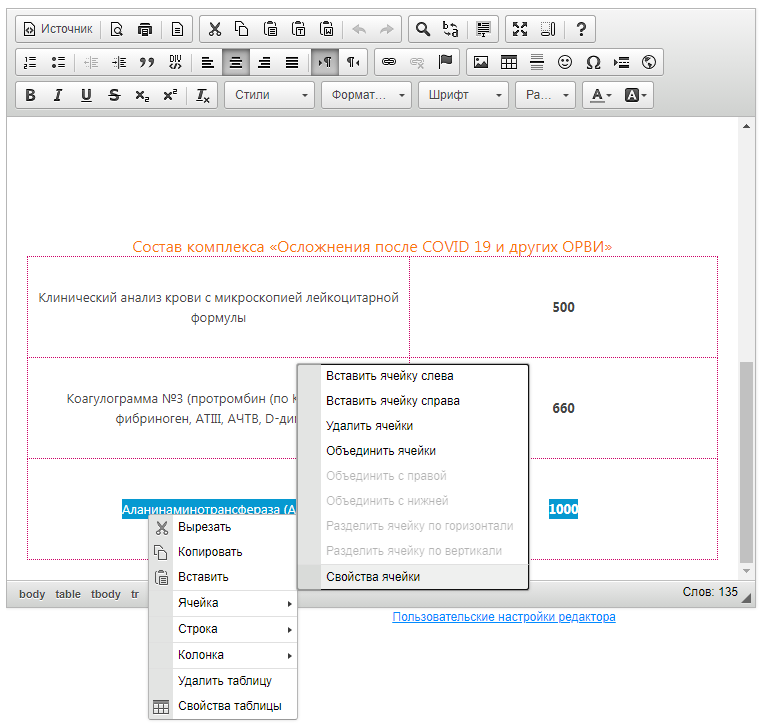Maximize the editor with the fullscreen icon

click(519, 29)
